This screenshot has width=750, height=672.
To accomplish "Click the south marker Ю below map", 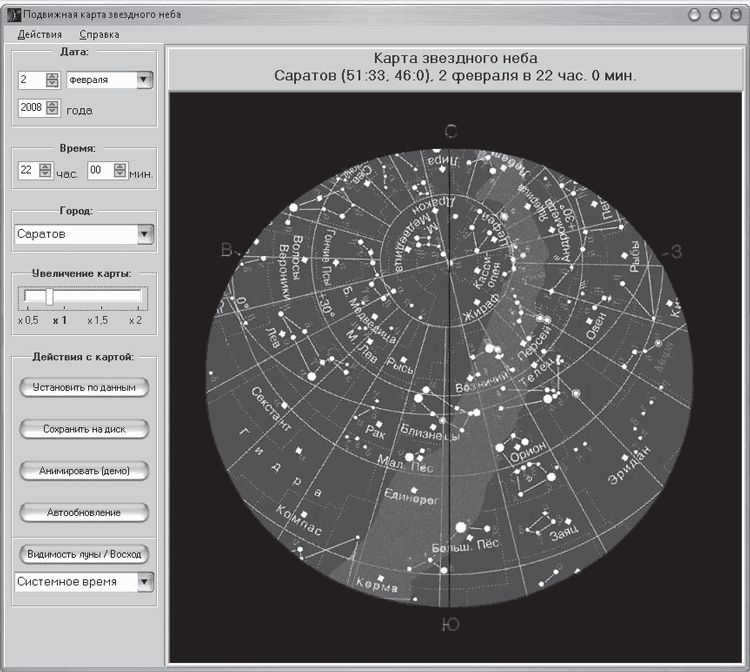I will pyautogui.click(x=451, y=625).
